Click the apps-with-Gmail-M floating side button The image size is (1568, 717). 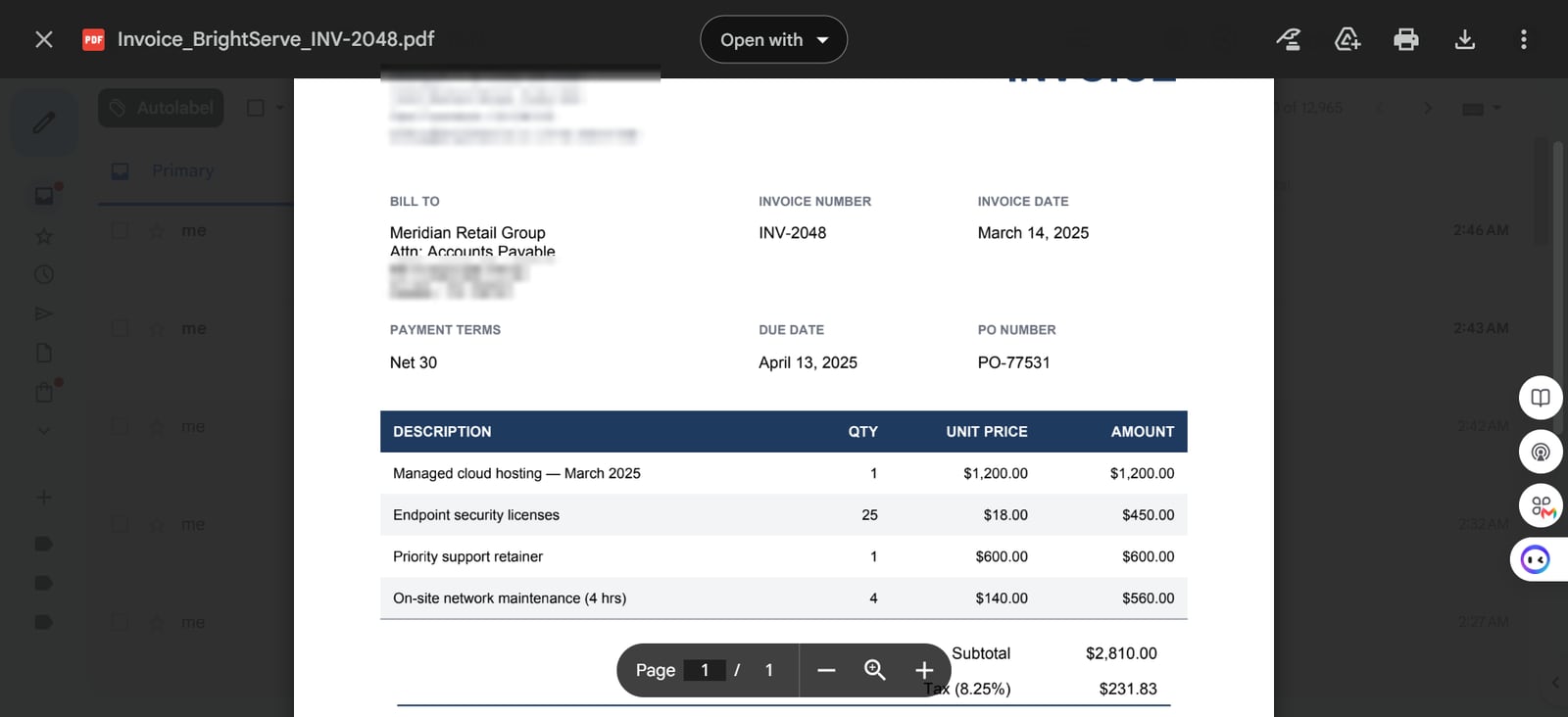pyautogui.click(x=1541, y=505)
